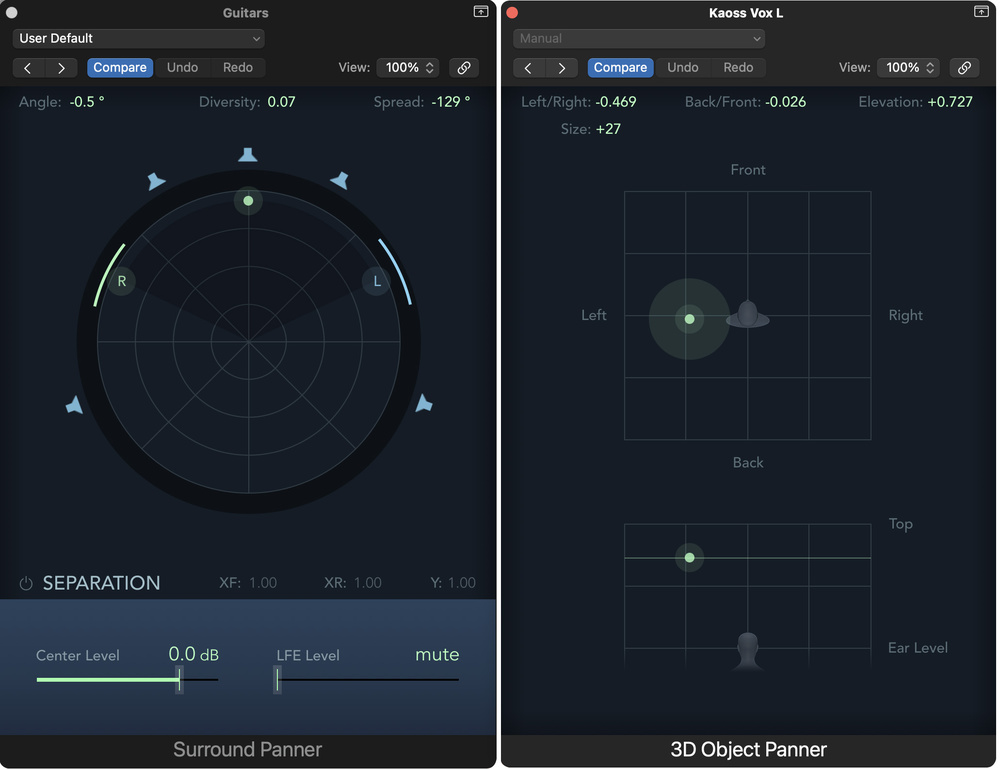Click the green pan puck in the surround field
Viewport: 1000px width, 769px height.
[247, 201]
